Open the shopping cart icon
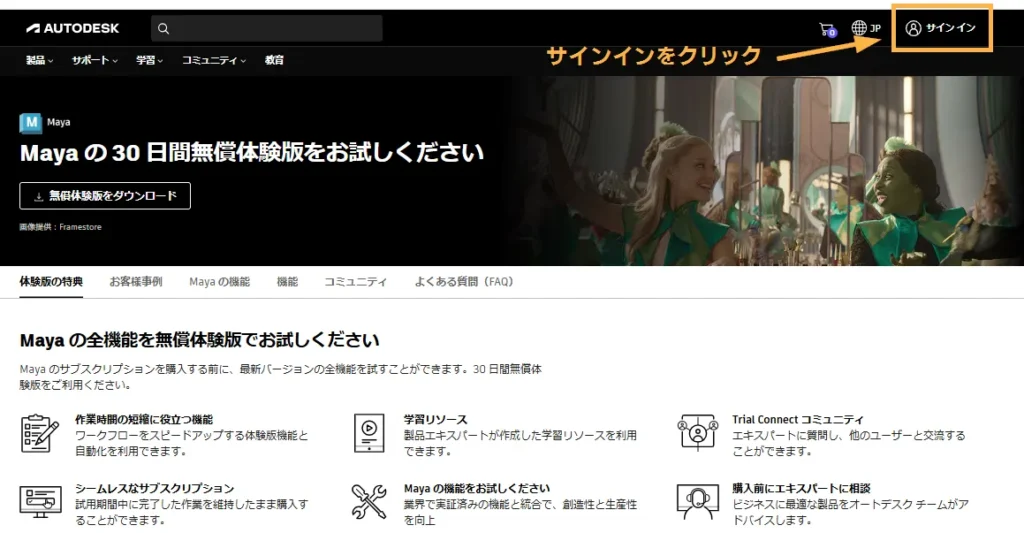The image size is (1024, 533). click(827, 29)
